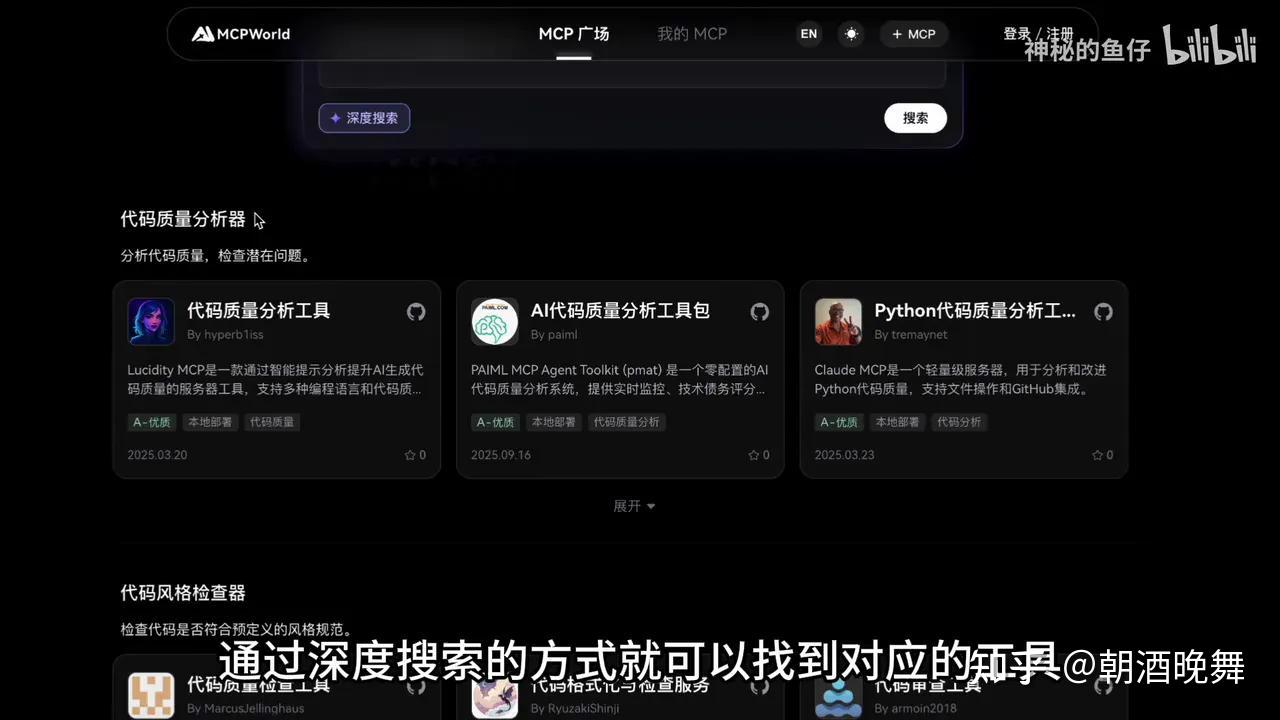This screenshot has height=720, width=1280.
Task: Select the 代码分析 tag
Action: pyautogui.click(x=959, y=422)
